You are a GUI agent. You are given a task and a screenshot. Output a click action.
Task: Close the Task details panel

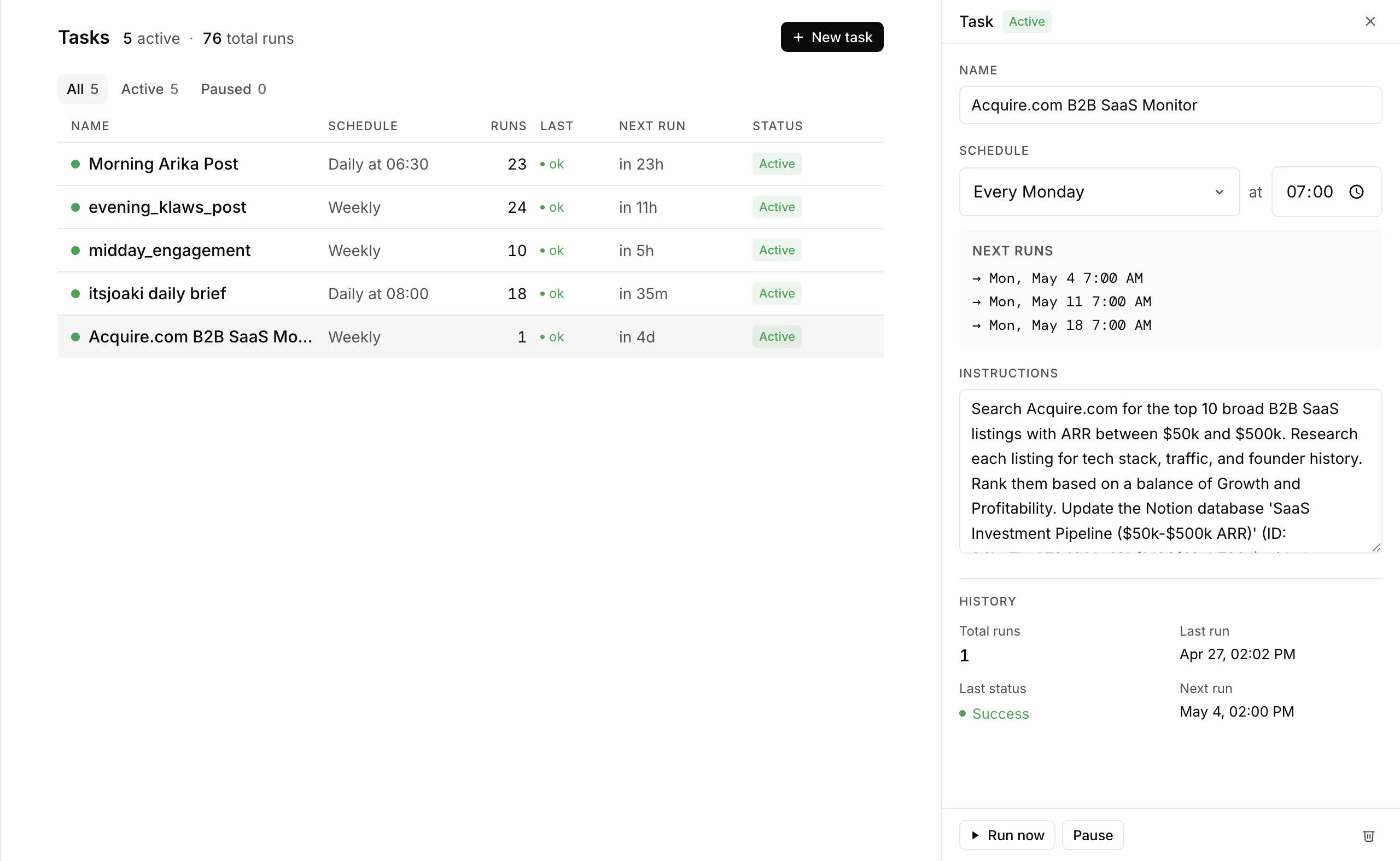[x=1370, y=22]
